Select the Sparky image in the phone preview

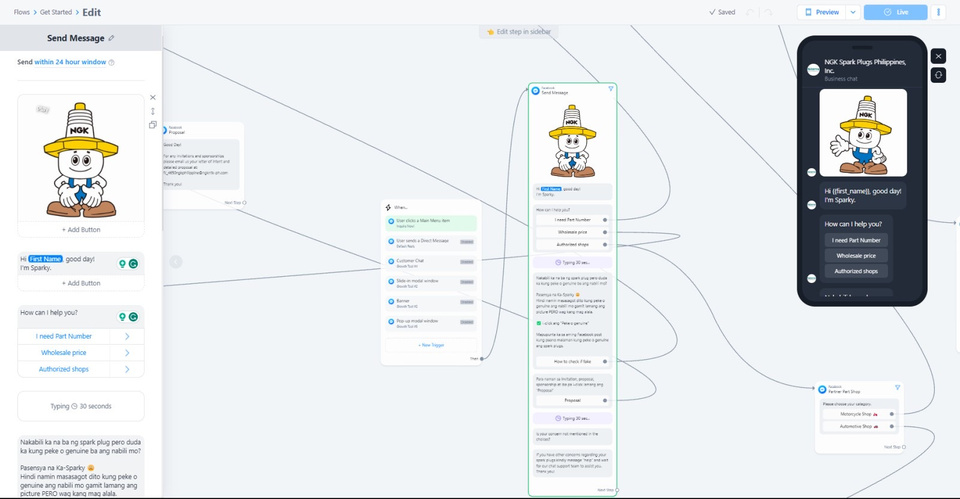point(863,133)
